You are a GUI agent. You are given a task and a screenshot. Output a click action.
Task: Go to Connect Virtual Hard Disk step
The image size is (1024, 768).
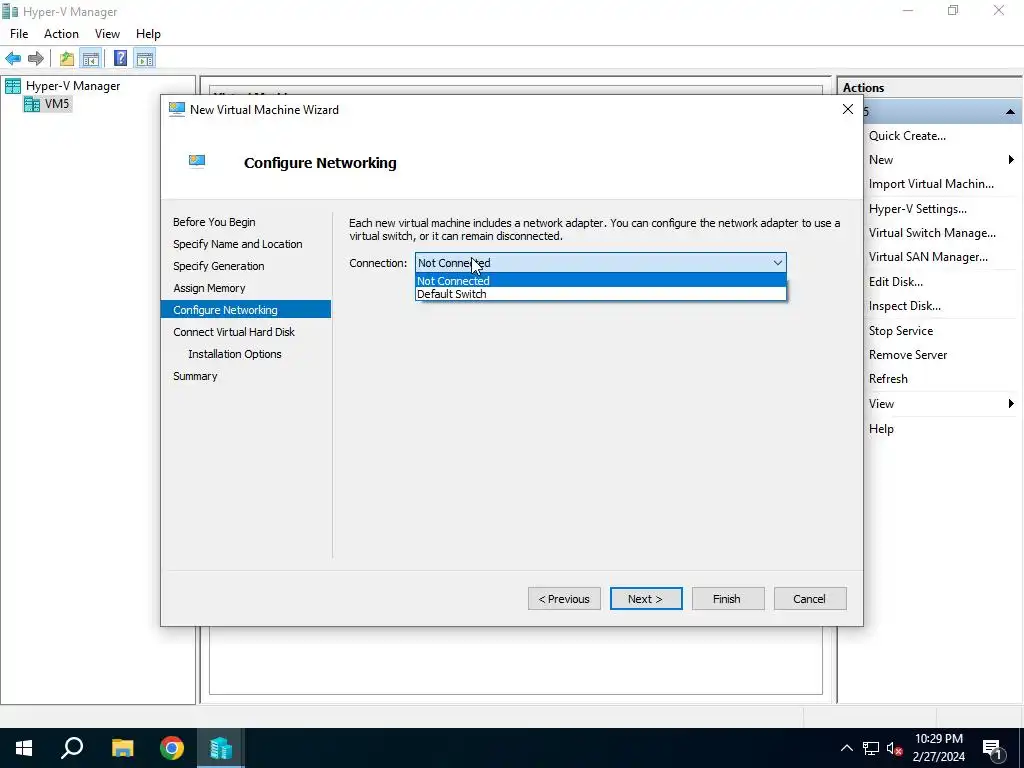[234, 332]
